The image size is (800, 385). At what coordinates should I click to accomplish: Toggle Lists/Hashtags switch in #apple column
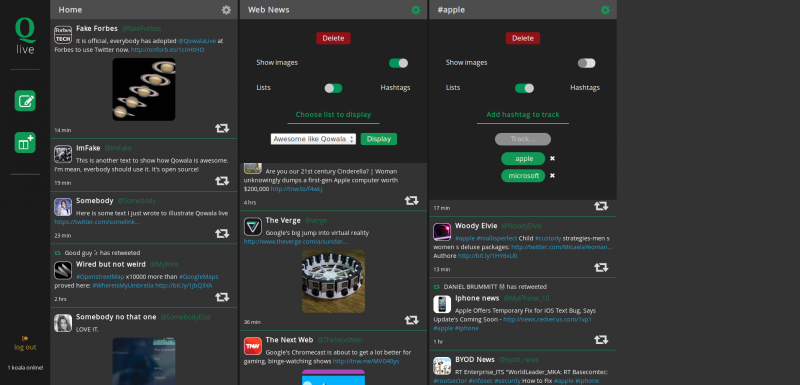coord(524,88)
